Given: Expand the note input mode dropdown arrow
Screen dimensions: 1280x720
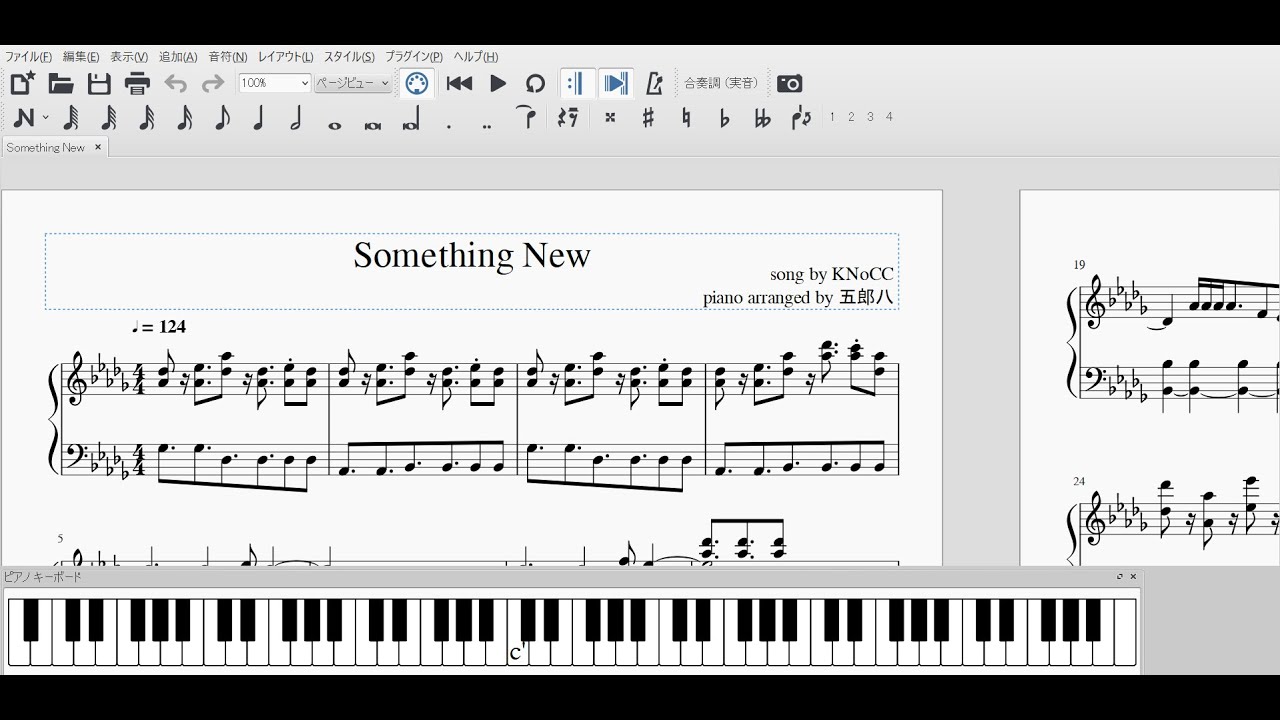Looking at the screenshot, I should (45, 117).
